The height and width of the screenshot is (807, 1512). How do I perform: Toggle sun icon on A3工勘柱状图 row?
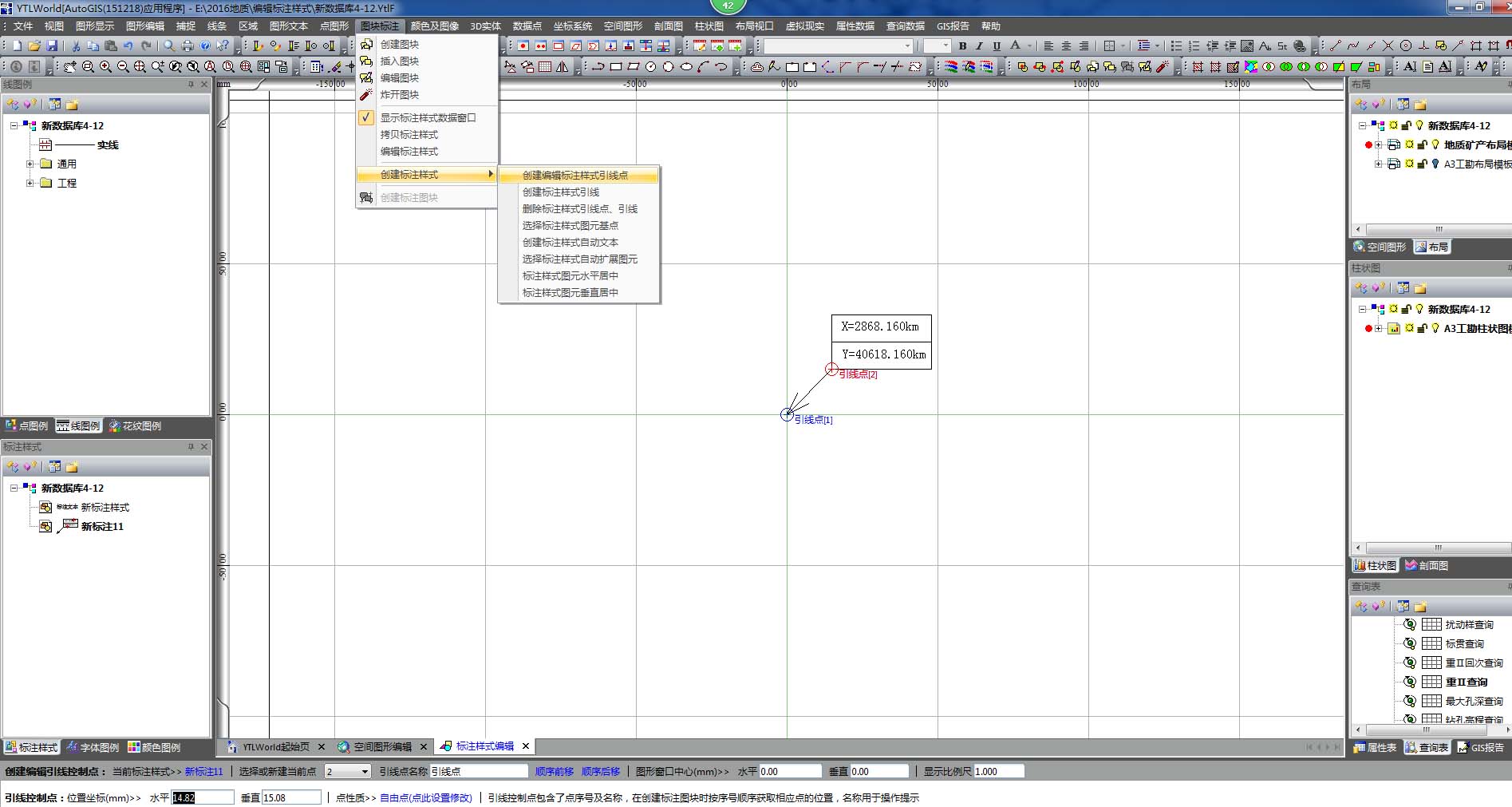point(1409,328)
